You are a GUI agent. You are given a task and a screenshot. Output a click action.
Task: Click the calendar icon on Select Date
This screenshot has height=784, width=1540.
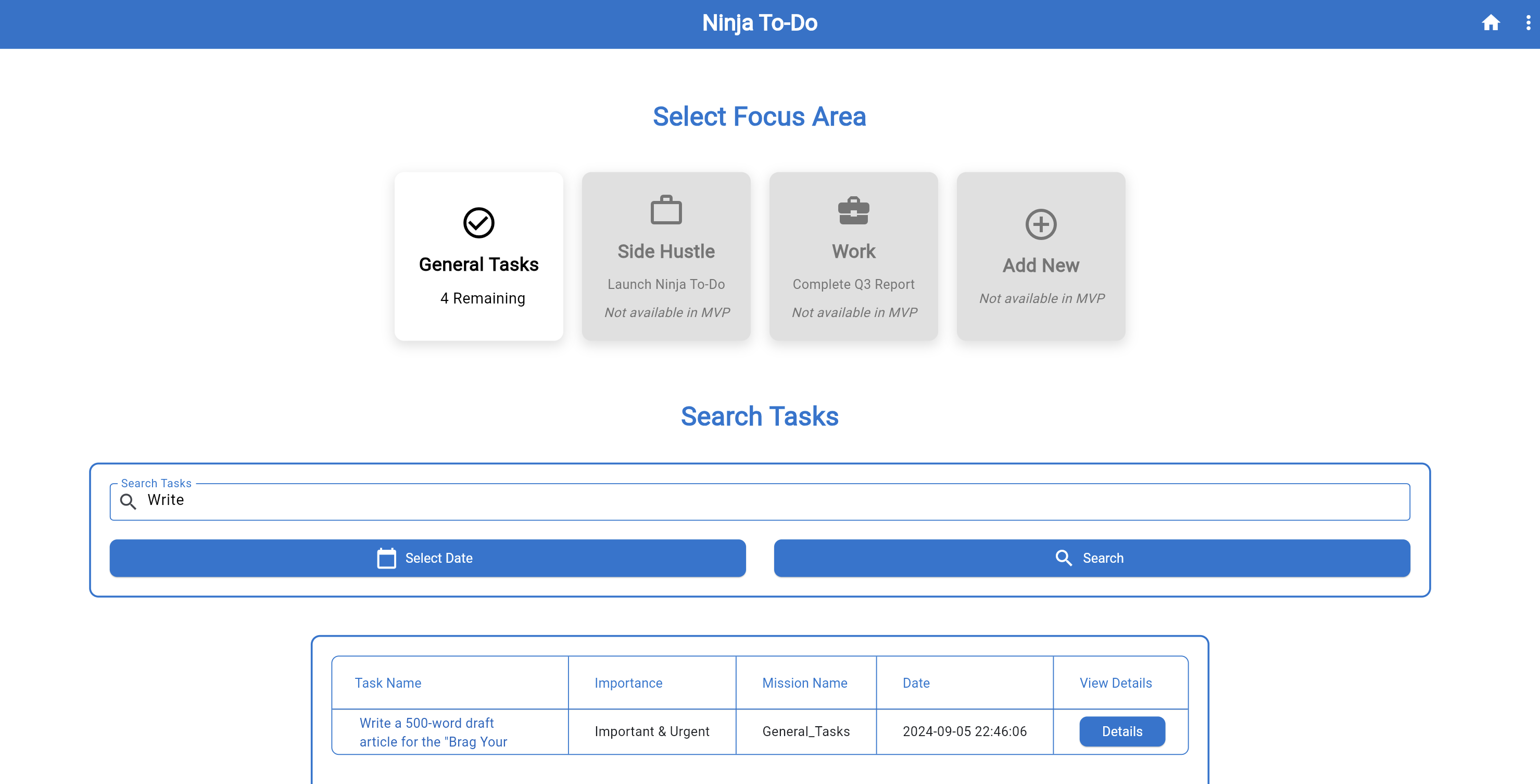[x=386, y=558]
